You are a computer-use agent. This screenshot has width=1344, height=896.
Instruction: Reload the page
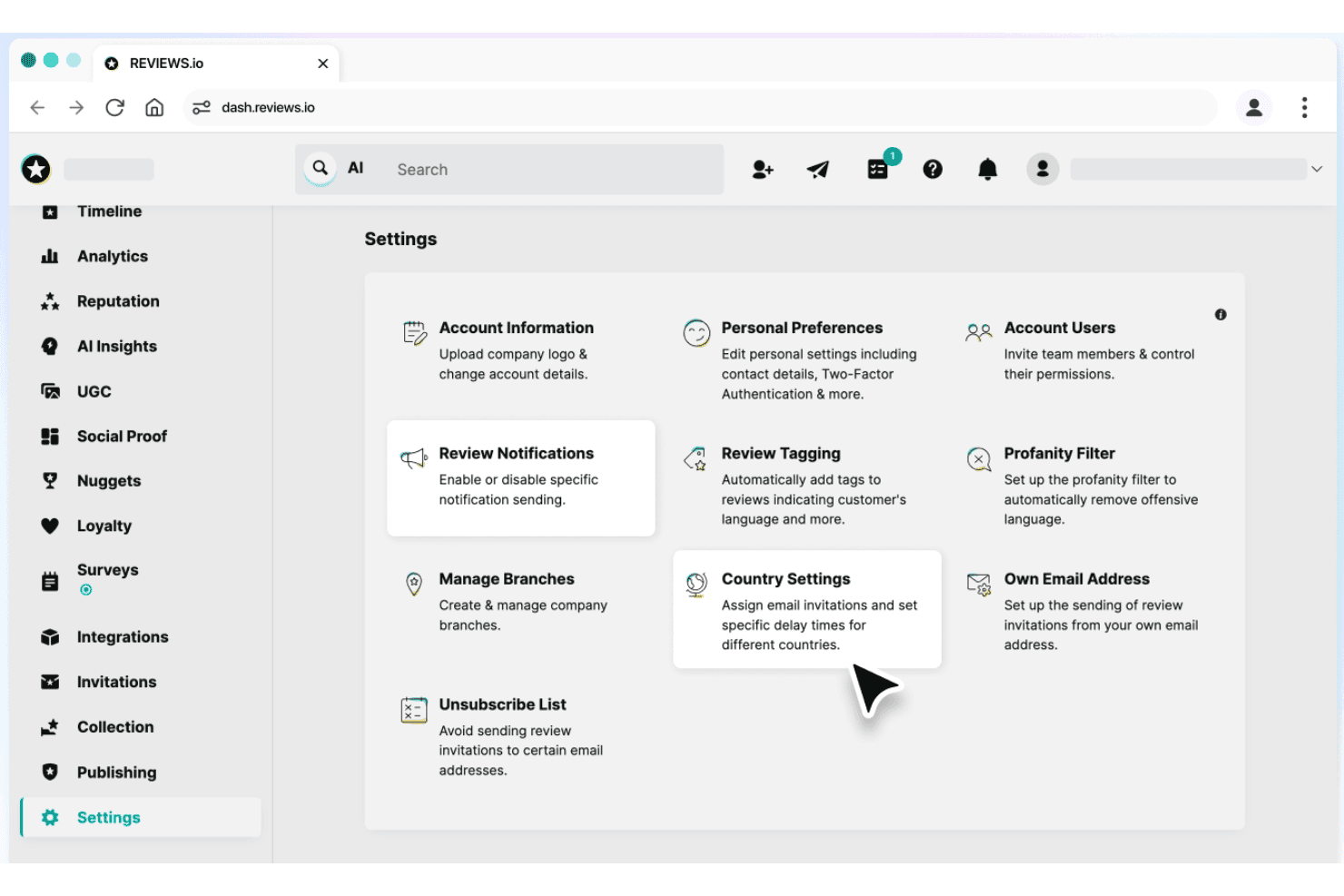point(114,107)
